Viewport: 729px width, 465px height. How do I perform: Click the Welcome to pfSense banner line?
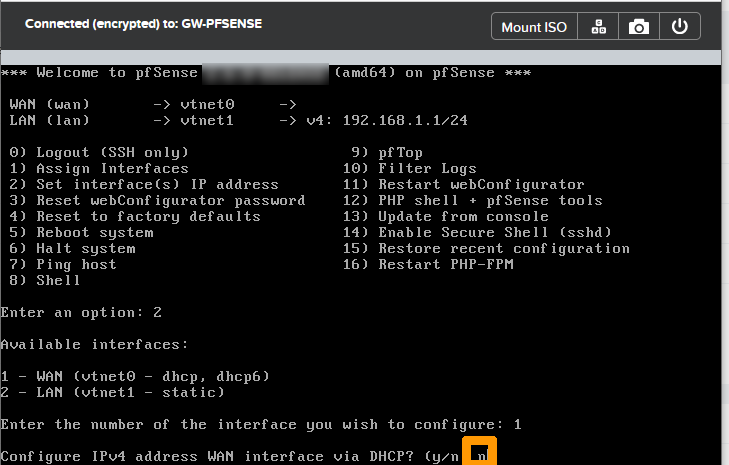pos(266,73)
